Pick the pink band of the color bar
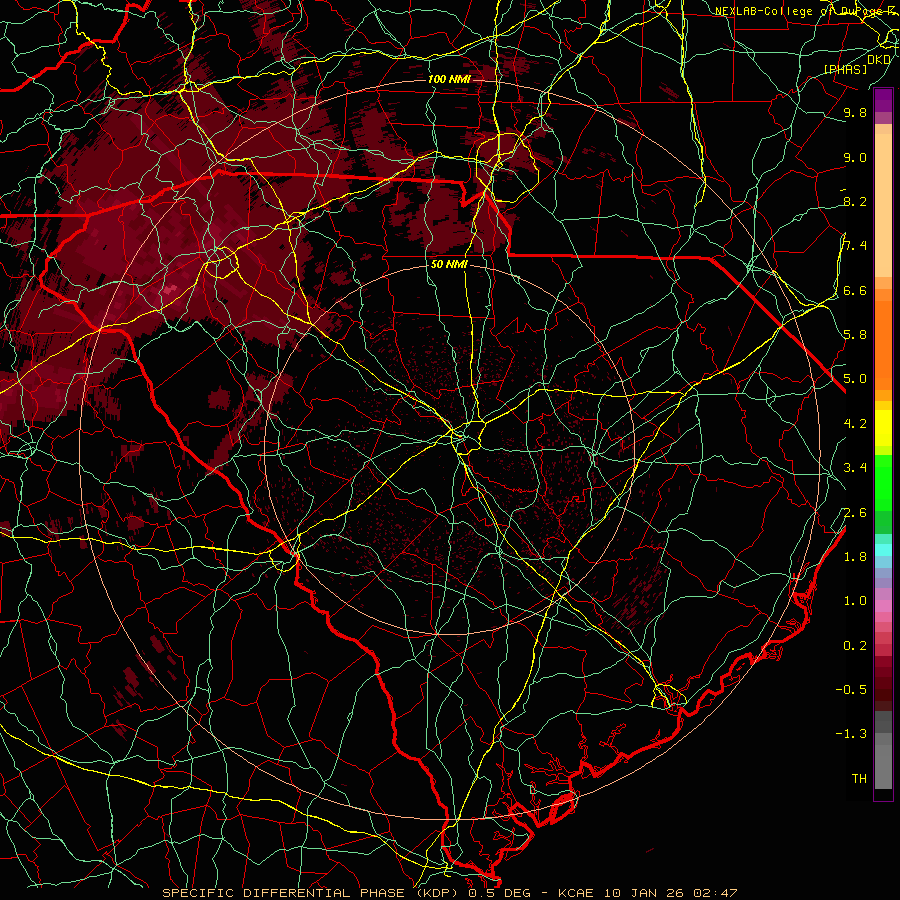 pyautogui.click(x=883, y=606)
